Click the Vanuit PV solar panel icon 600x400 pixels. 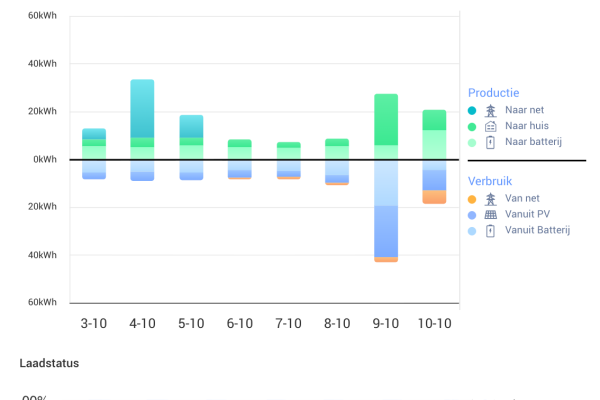click(x=490, y=214)
